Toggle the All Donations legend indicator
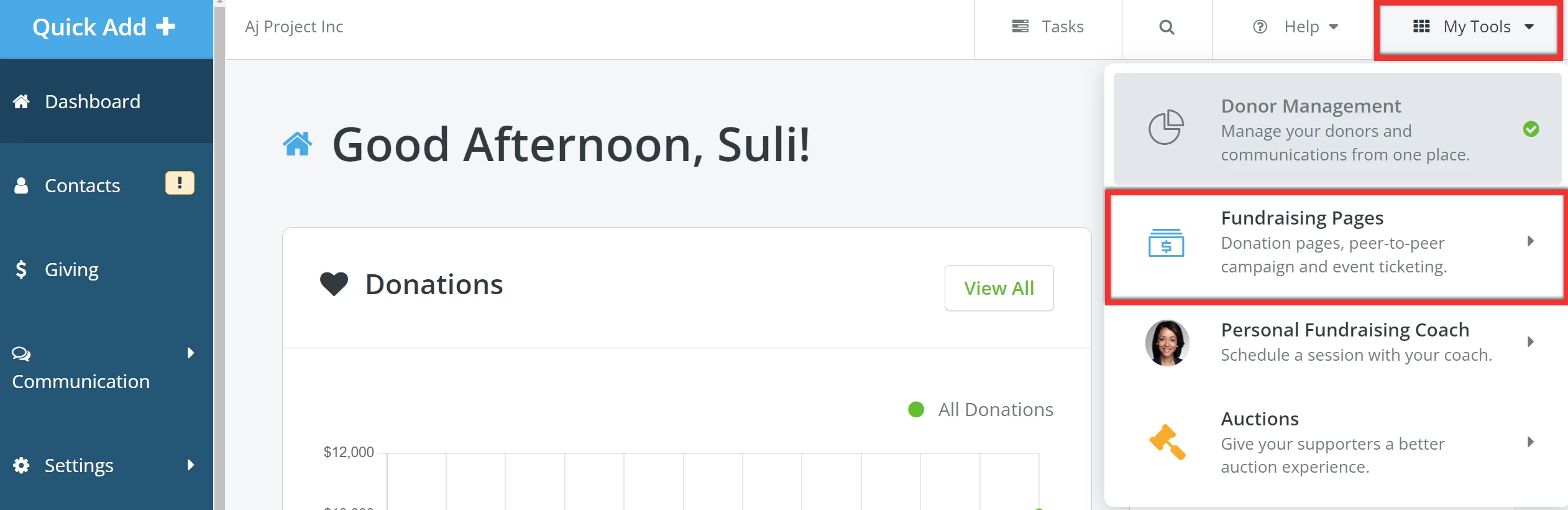 point(915,409)
